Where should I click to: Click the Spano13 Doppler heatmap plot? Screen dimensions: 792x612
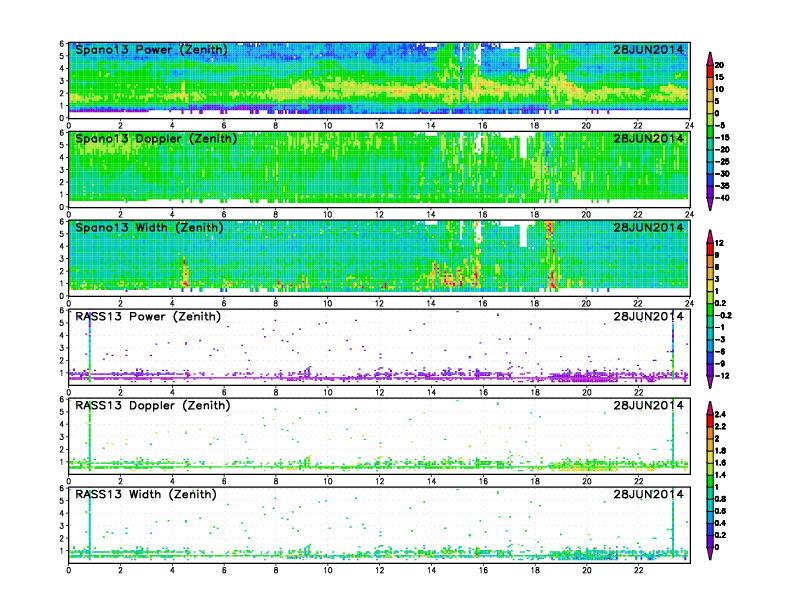click(x=379, y=170)
